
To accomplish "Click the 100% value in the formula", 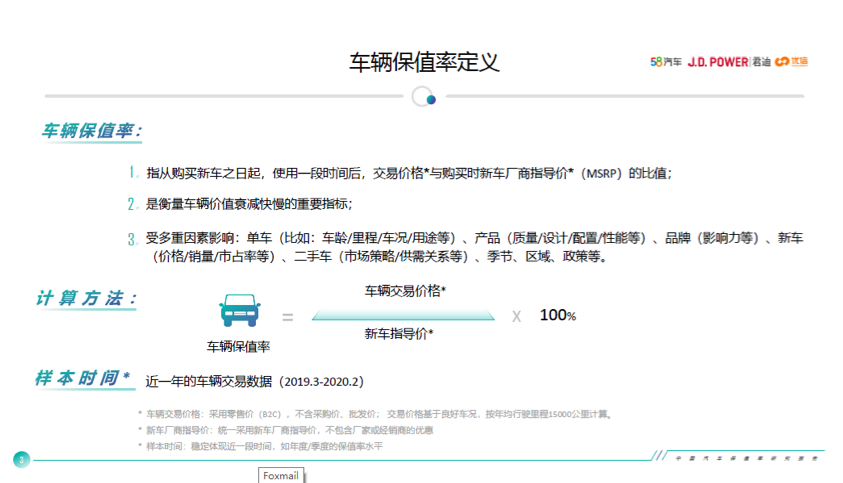I will pos(558,315).
